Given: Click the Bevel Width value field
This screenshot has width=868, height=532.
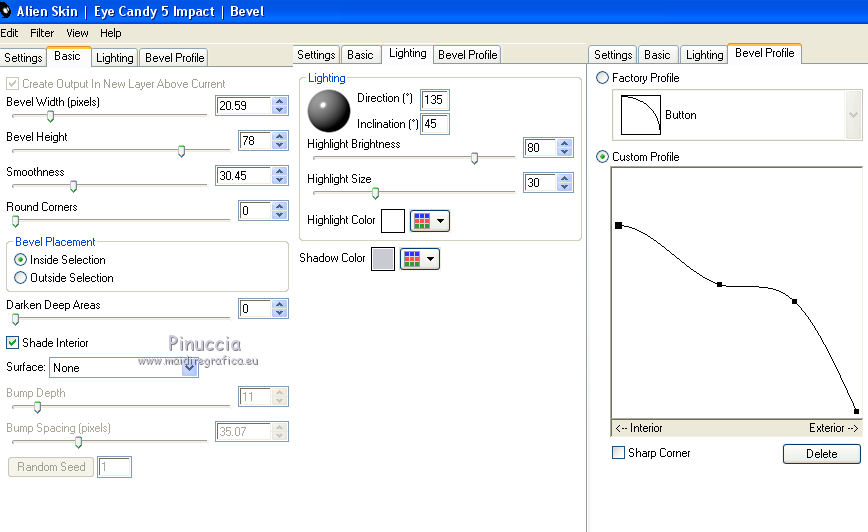Looking at the screenshot, I should click(x=244, y=106).
